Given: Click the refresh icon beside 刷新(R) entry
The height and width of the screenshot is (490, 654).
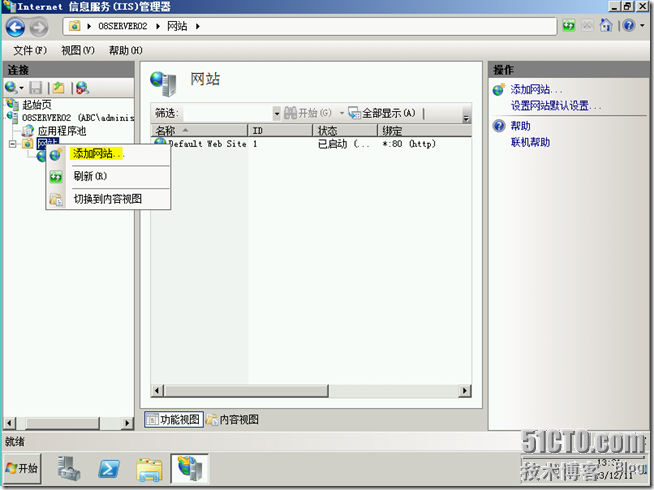Looking at the screenshot, I should 56,177.
